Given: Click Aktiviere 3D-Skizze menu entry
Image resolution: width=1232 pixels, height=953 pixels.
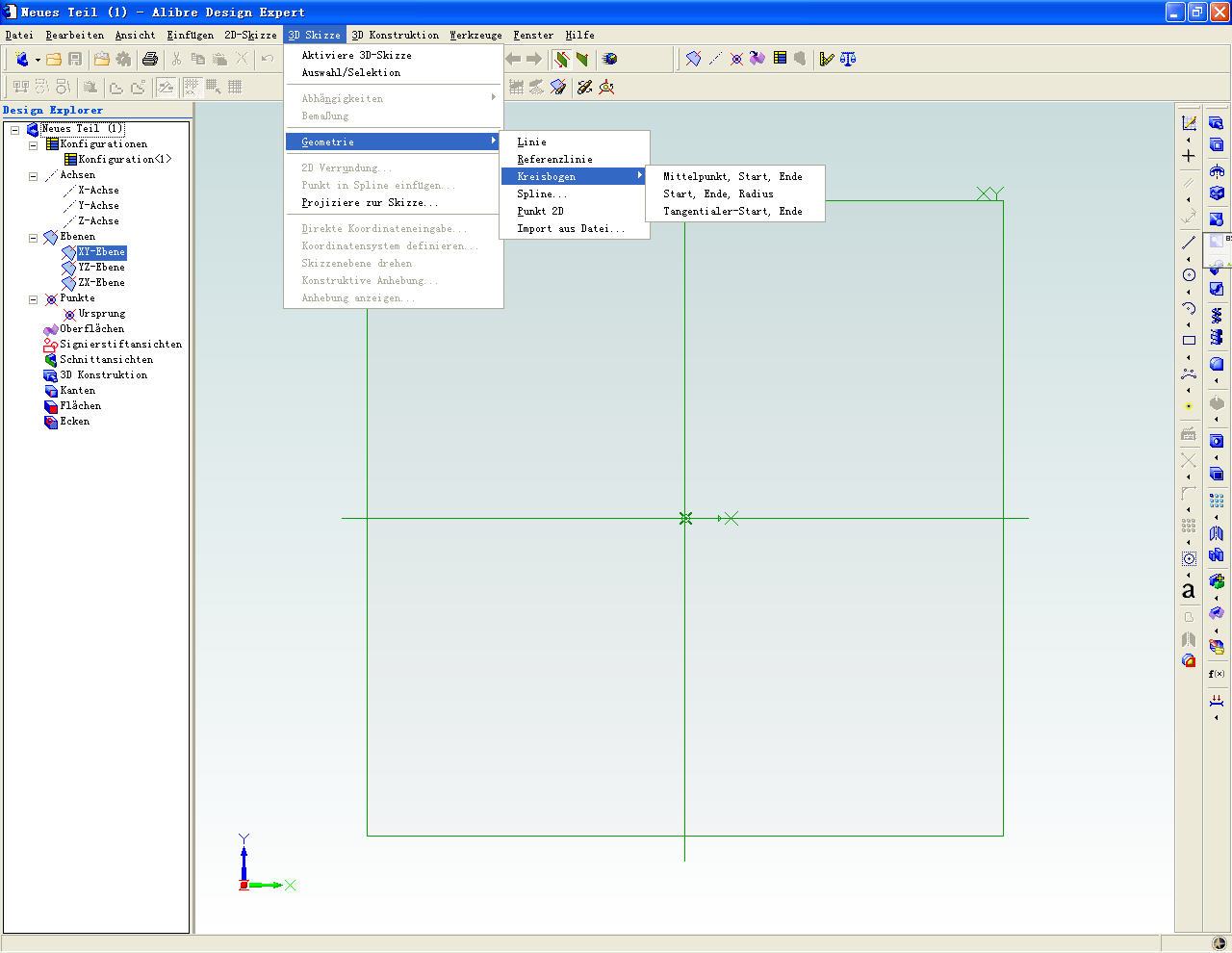Looking at the screenshot, I should (394, 55).
